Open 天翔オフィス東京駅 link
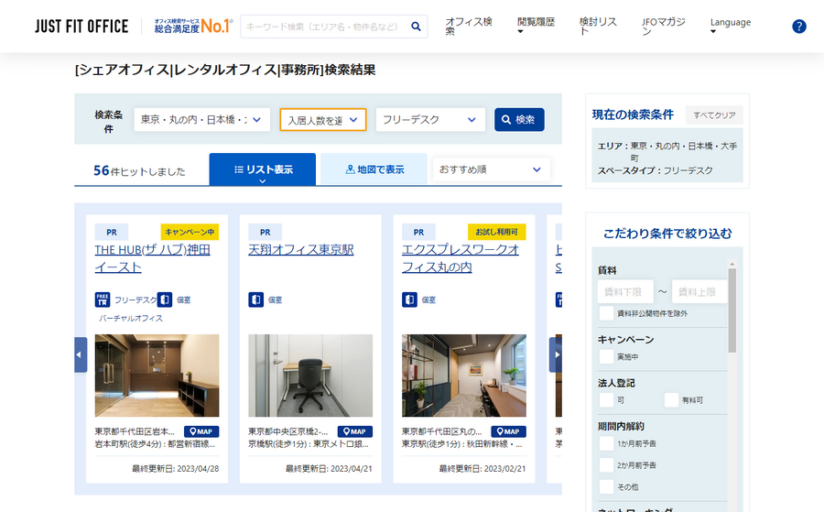 point(301,250)
